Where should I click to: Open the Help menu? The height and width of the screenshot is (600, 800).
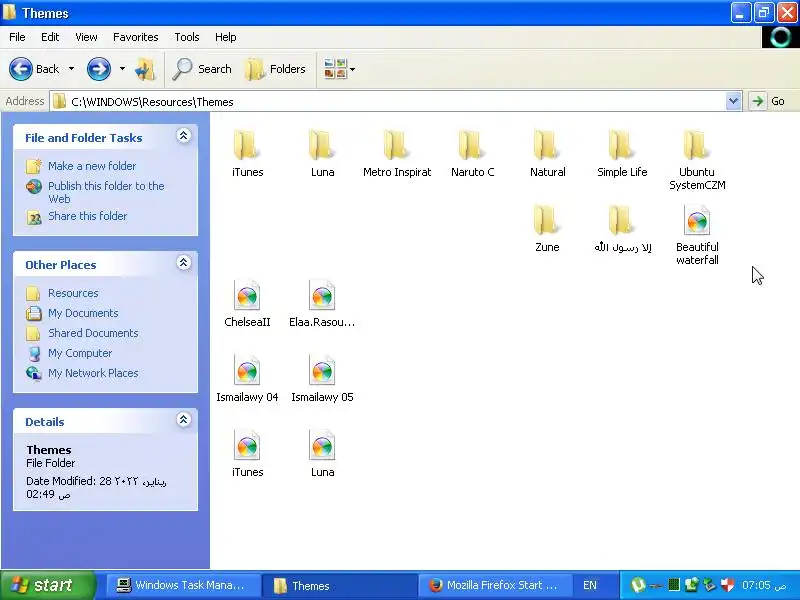pos(226,37)
